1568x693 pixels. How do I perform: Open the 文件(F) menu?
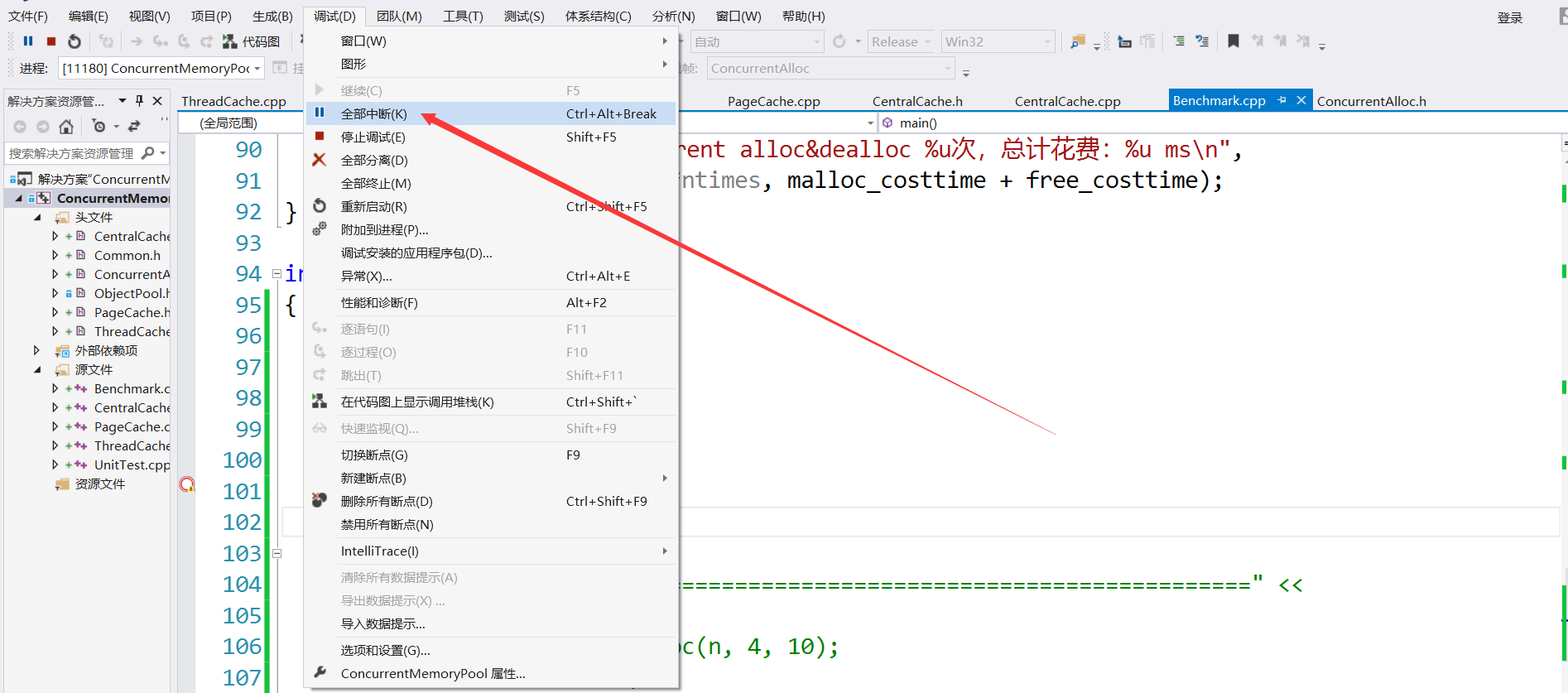[28, 16]
